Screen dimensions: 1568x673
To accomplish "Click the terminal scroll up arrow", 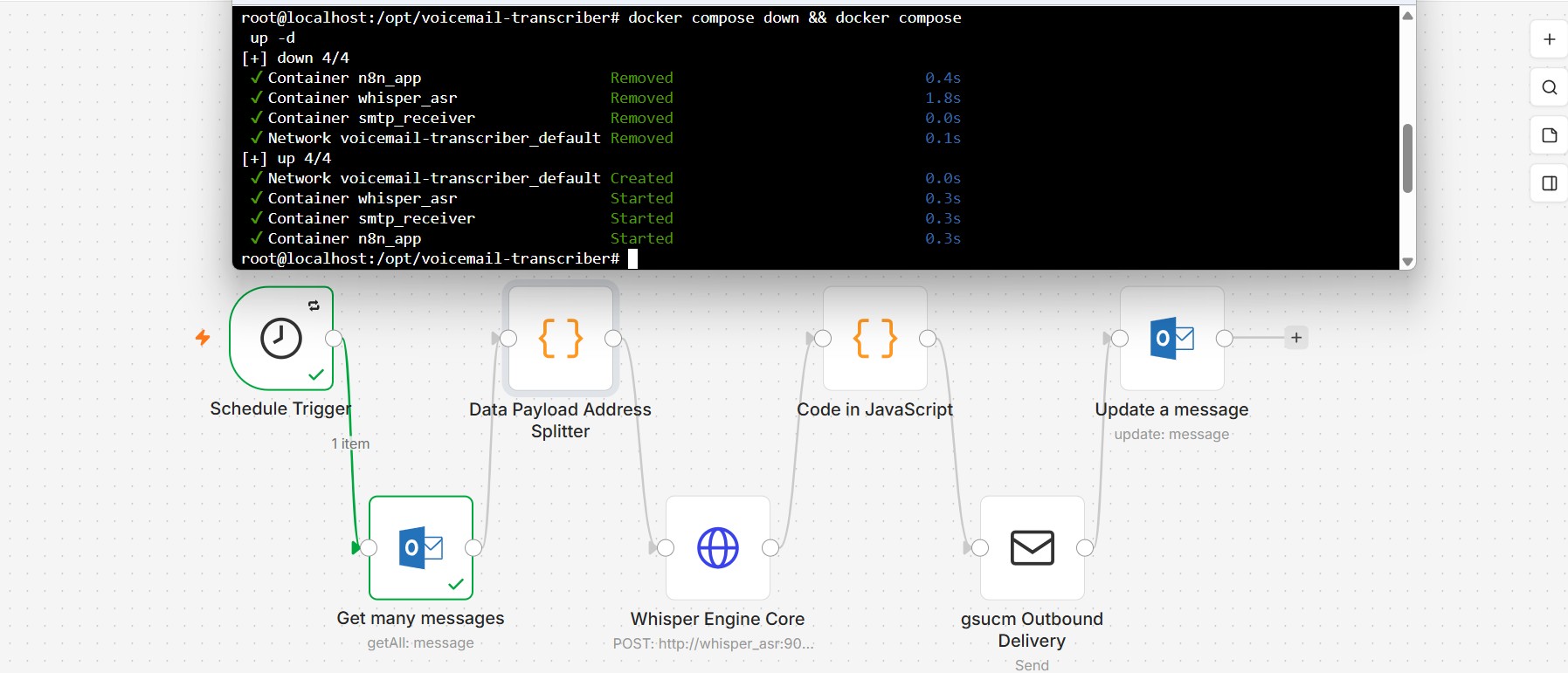I will coord(1407,16).
